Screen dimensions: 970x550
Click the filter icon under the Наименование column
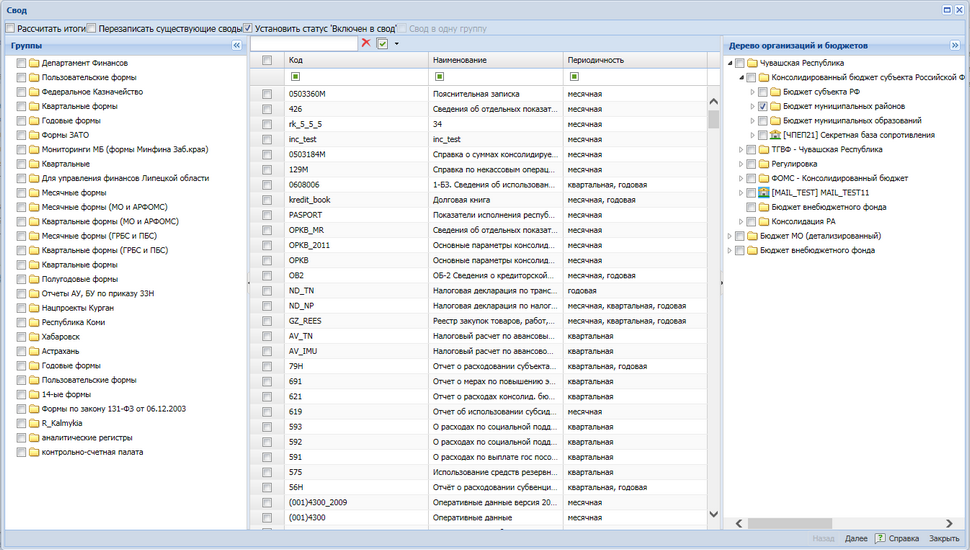(439, 77)
